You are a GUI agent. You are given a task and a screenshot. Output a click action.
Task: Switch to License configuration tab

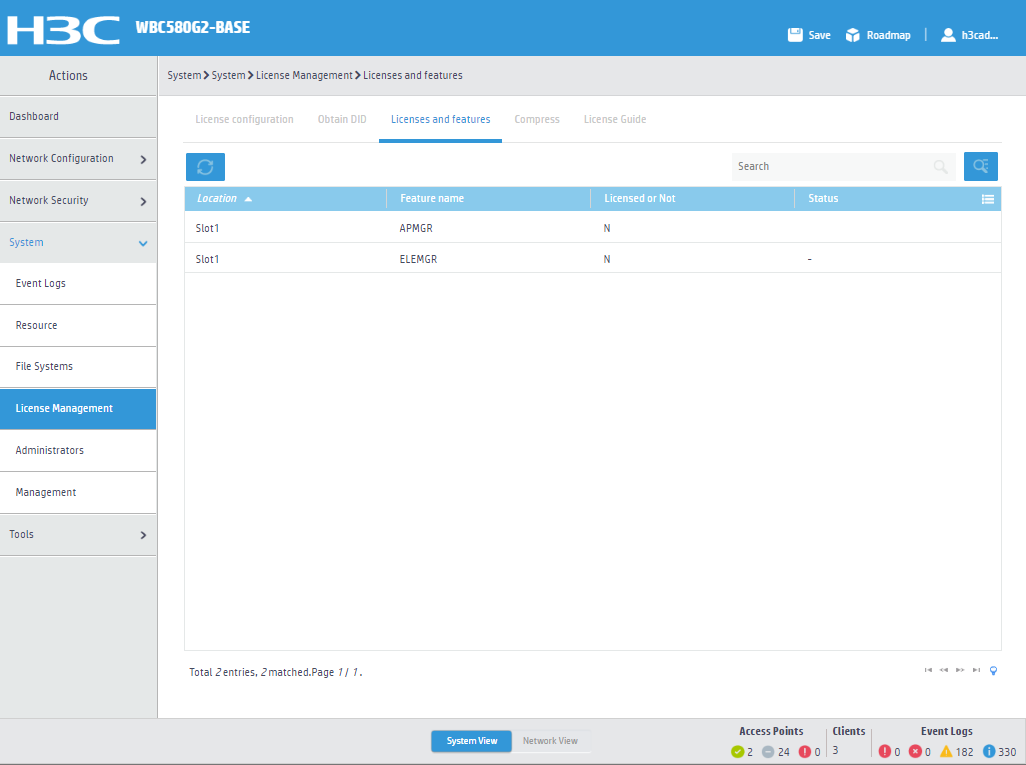tap(244, 119)
